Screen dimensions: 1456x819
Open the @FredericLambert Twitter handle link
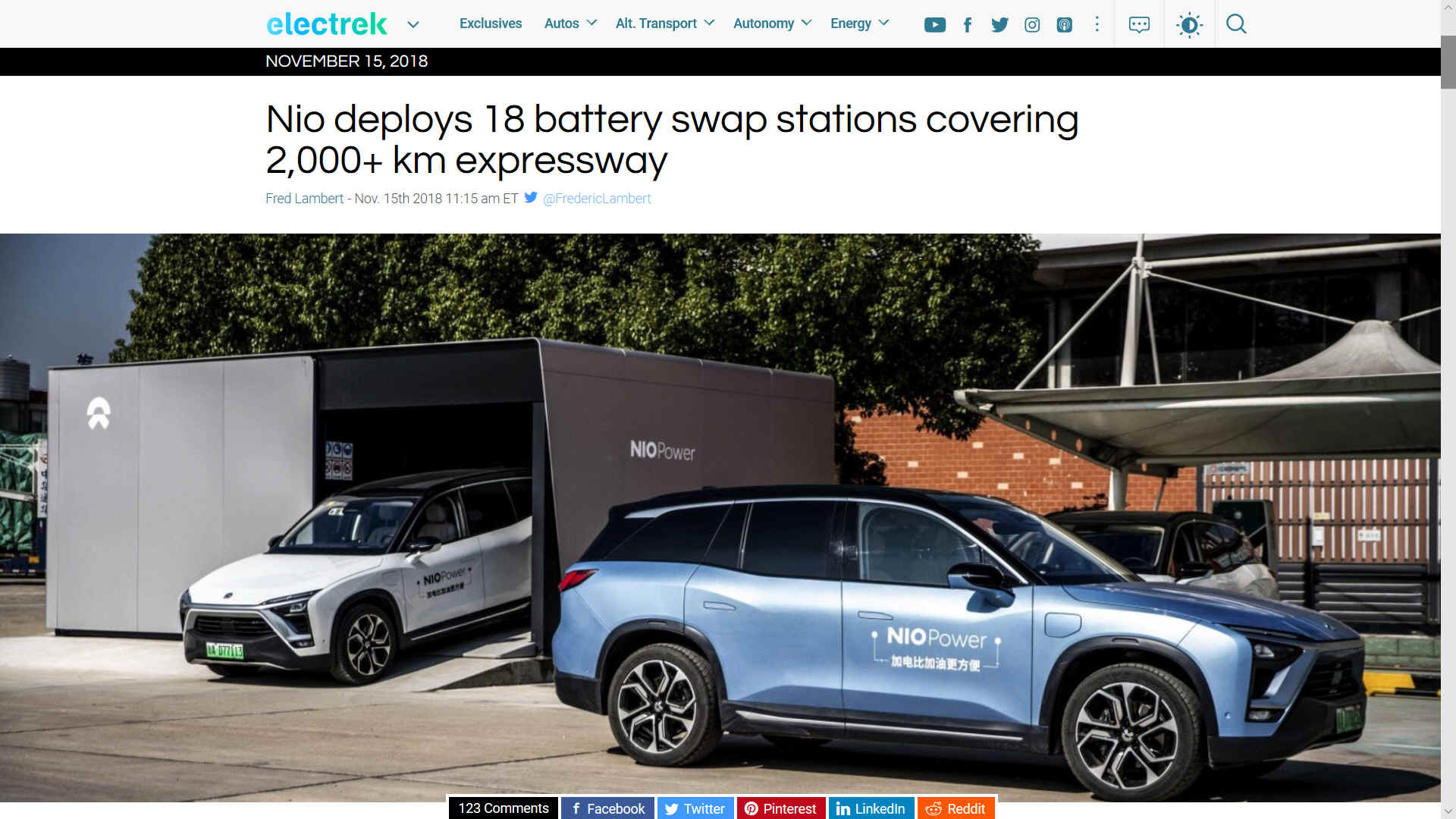(597, 199)
